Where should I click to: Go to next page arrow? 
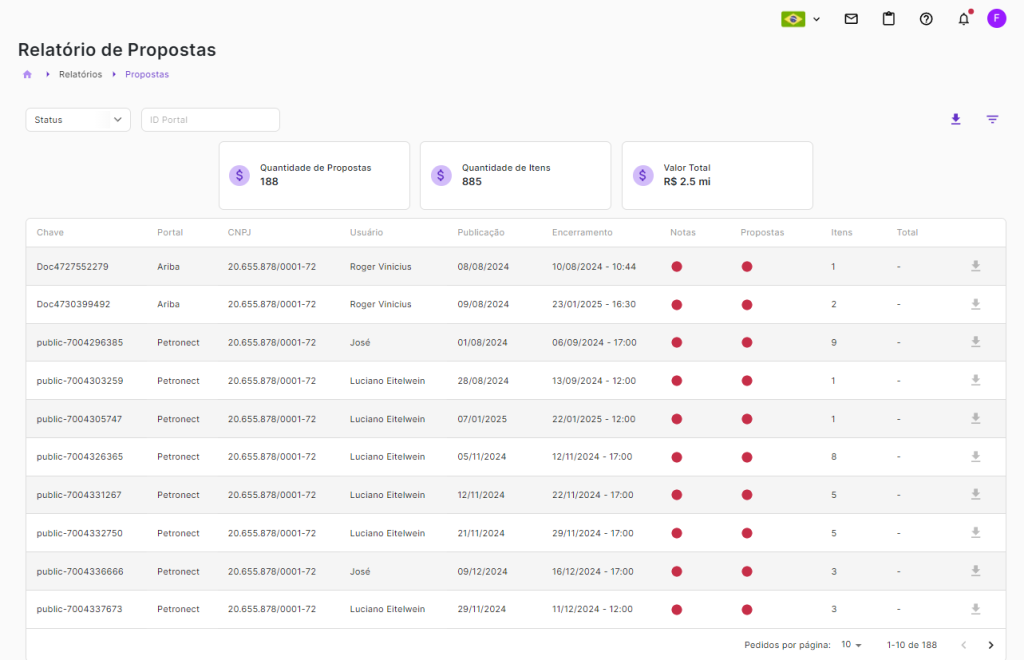coord(991,645)
